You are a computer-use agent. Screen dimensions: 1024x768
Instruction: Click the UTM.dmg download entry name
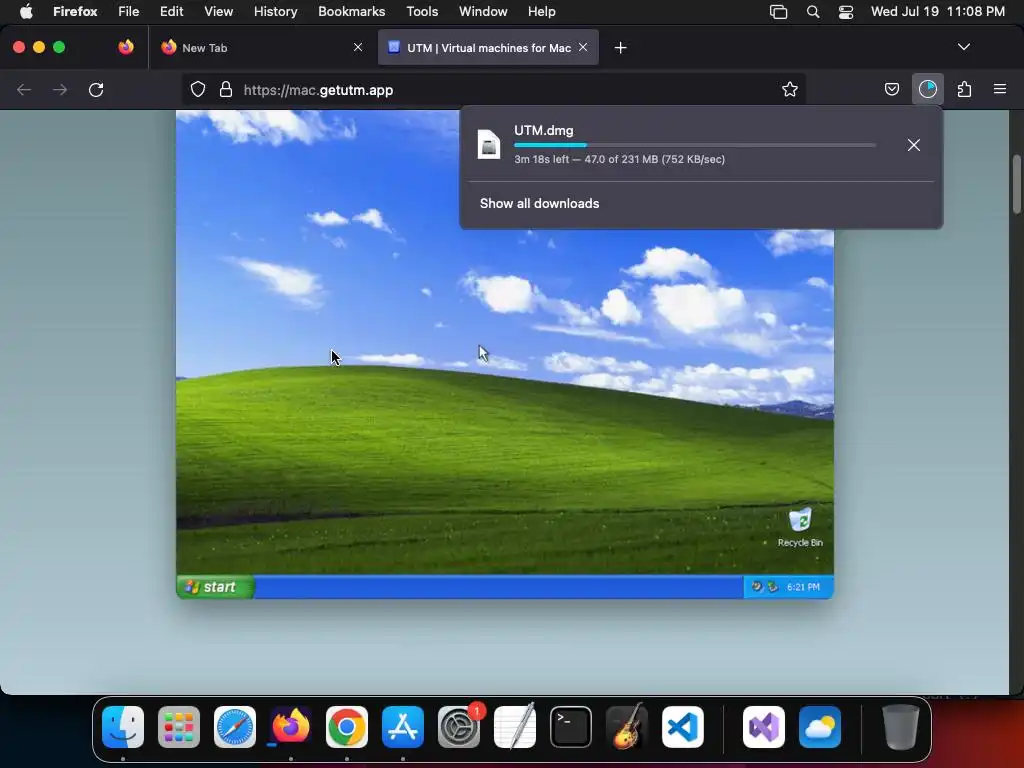(x=543, y=130)
